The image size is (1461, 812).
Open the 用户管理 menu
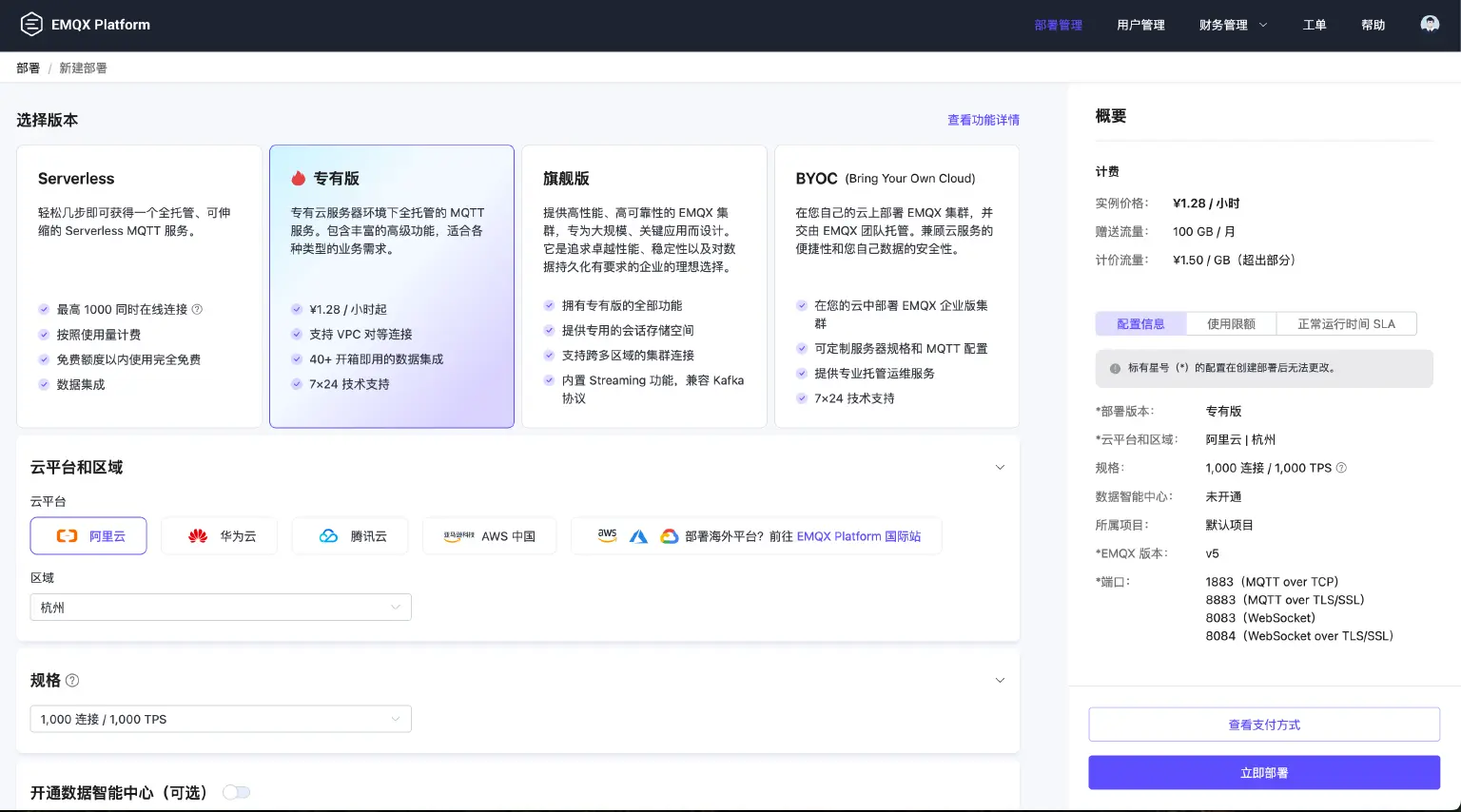click(1140, 25)
